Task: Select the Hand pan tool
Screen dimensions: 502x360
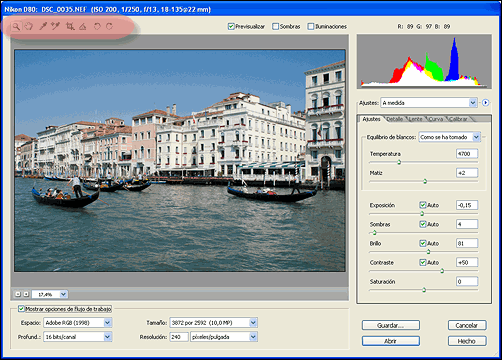Action: click(x=29, y=26)
